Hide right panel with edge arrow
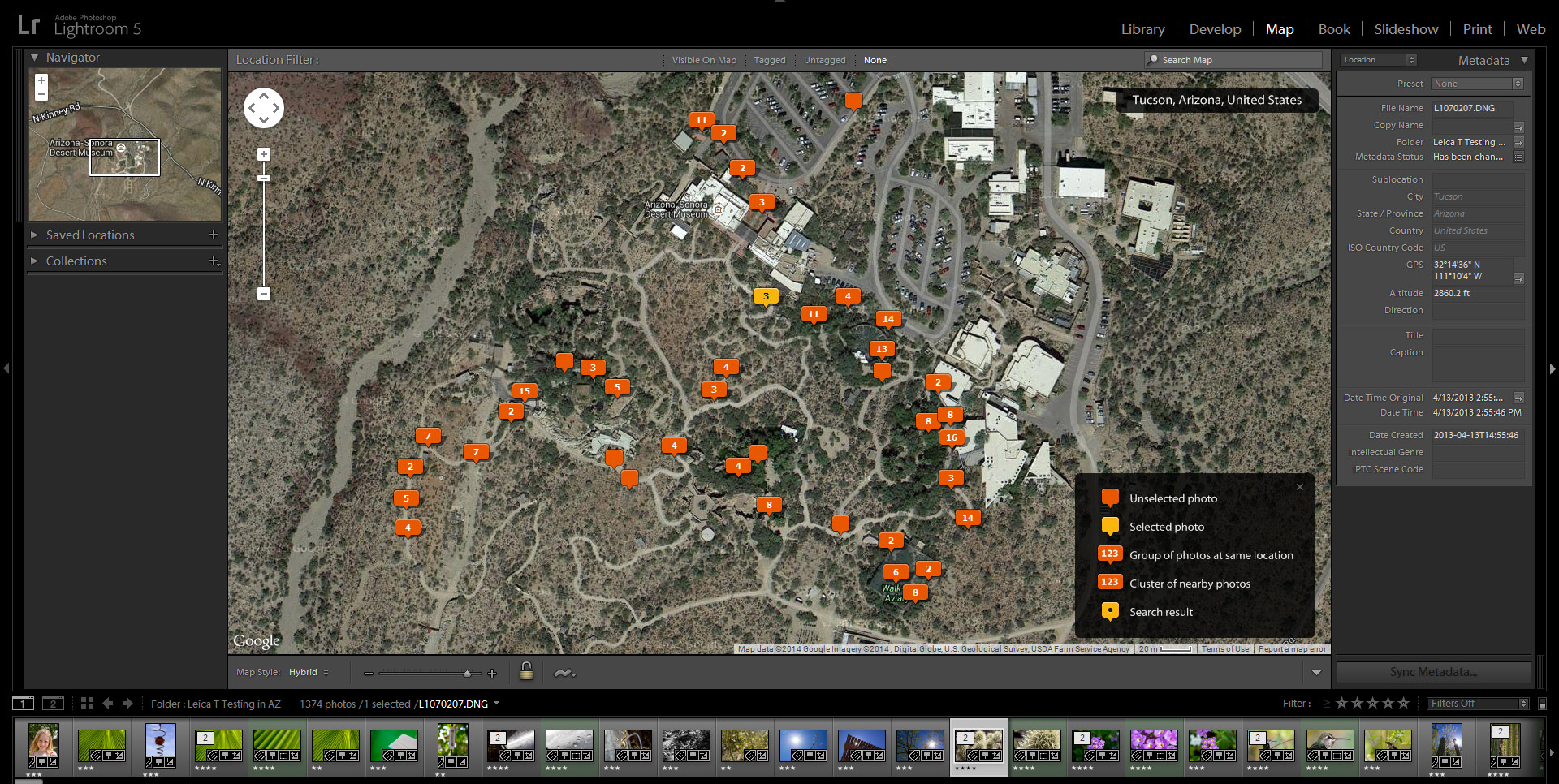 tap(1553, 368)
